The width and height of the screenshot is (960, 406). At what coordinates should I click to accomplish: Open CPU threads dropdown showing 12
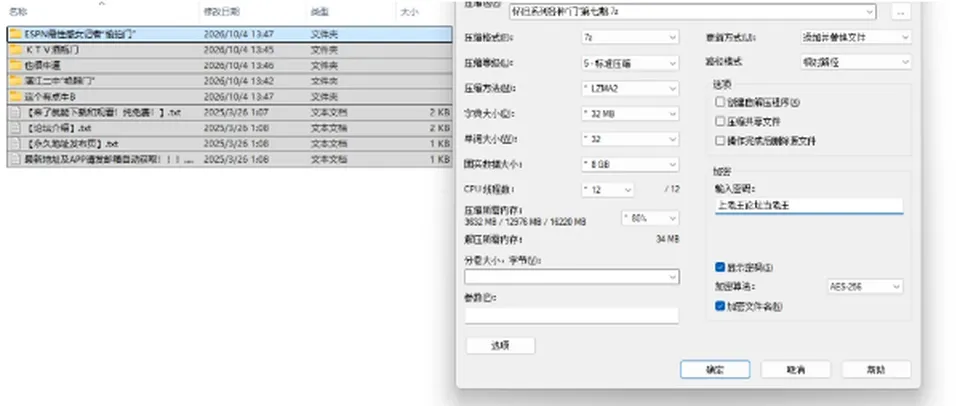607,190
